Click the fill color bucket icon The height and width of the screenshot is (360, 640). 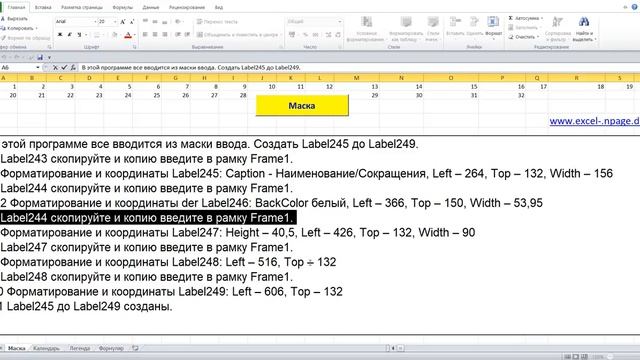click(x=115, y=35)
